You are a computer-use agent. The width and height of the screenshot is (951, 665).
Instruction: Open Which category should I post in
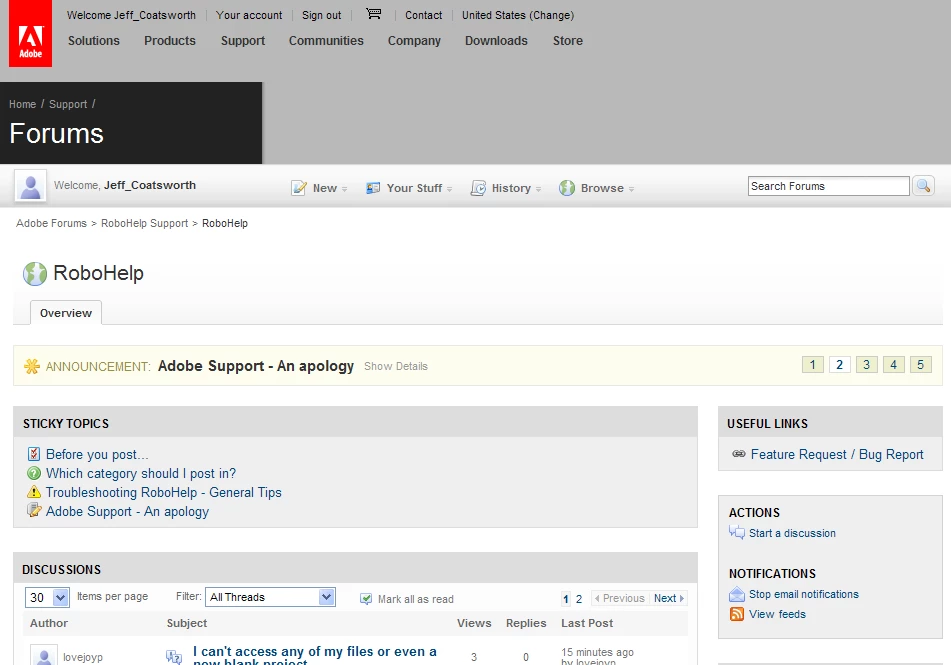(x=141, y=473)
